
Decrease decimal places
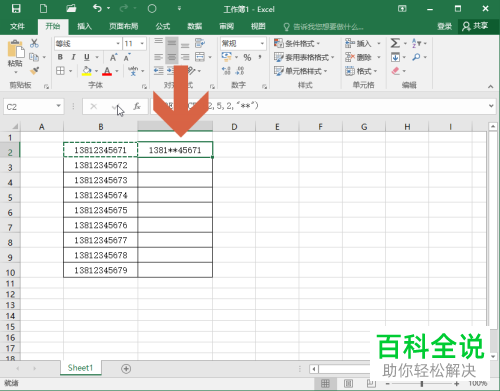(x=240, y=71)
